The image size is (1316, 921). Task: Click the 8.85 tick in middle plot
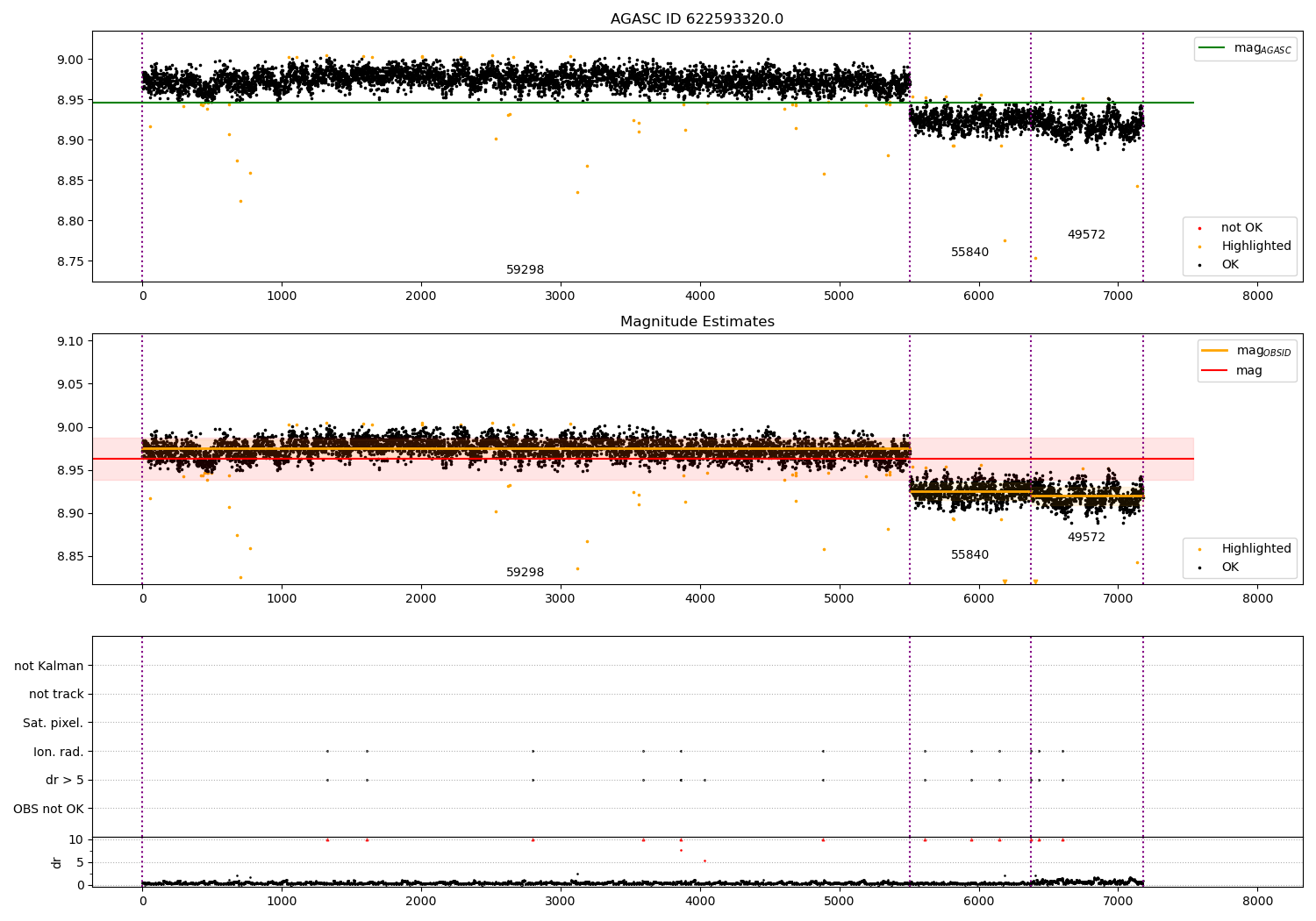tap(70, 556)
